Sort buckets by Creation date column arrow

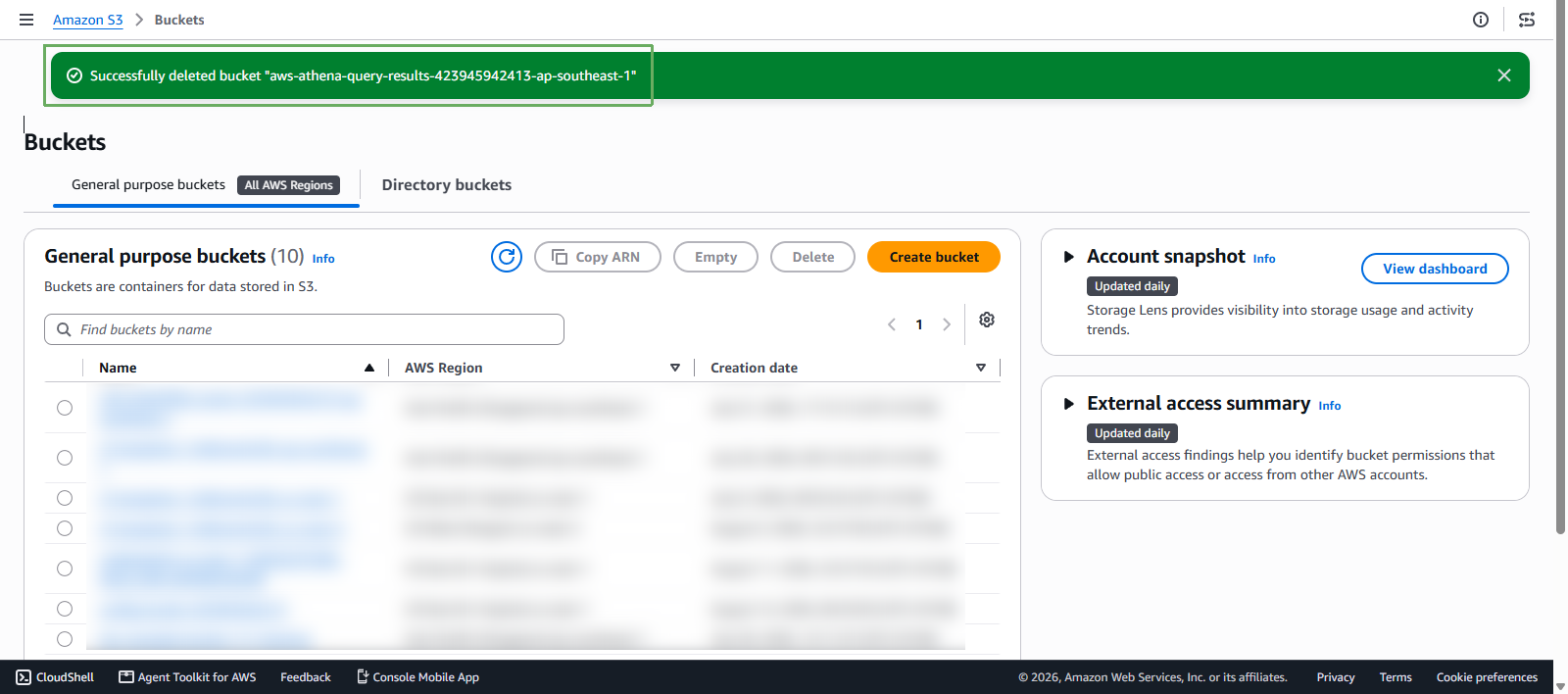(981, 368)
